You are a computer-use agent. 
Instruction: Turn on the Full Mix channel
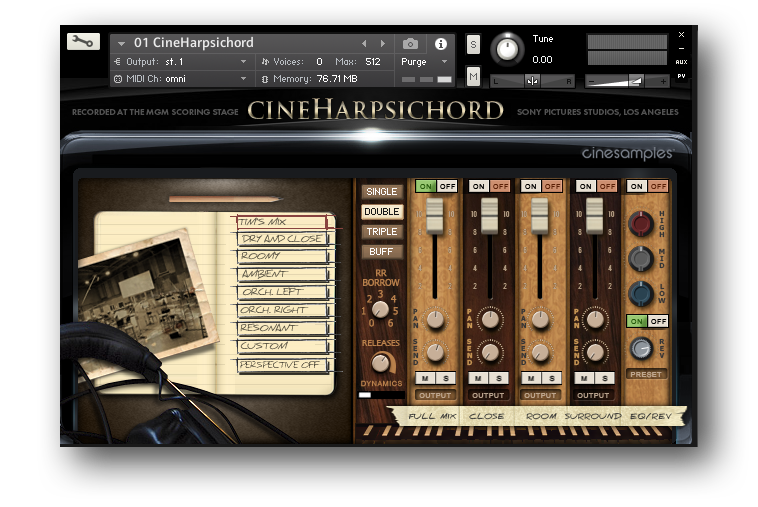426,187
